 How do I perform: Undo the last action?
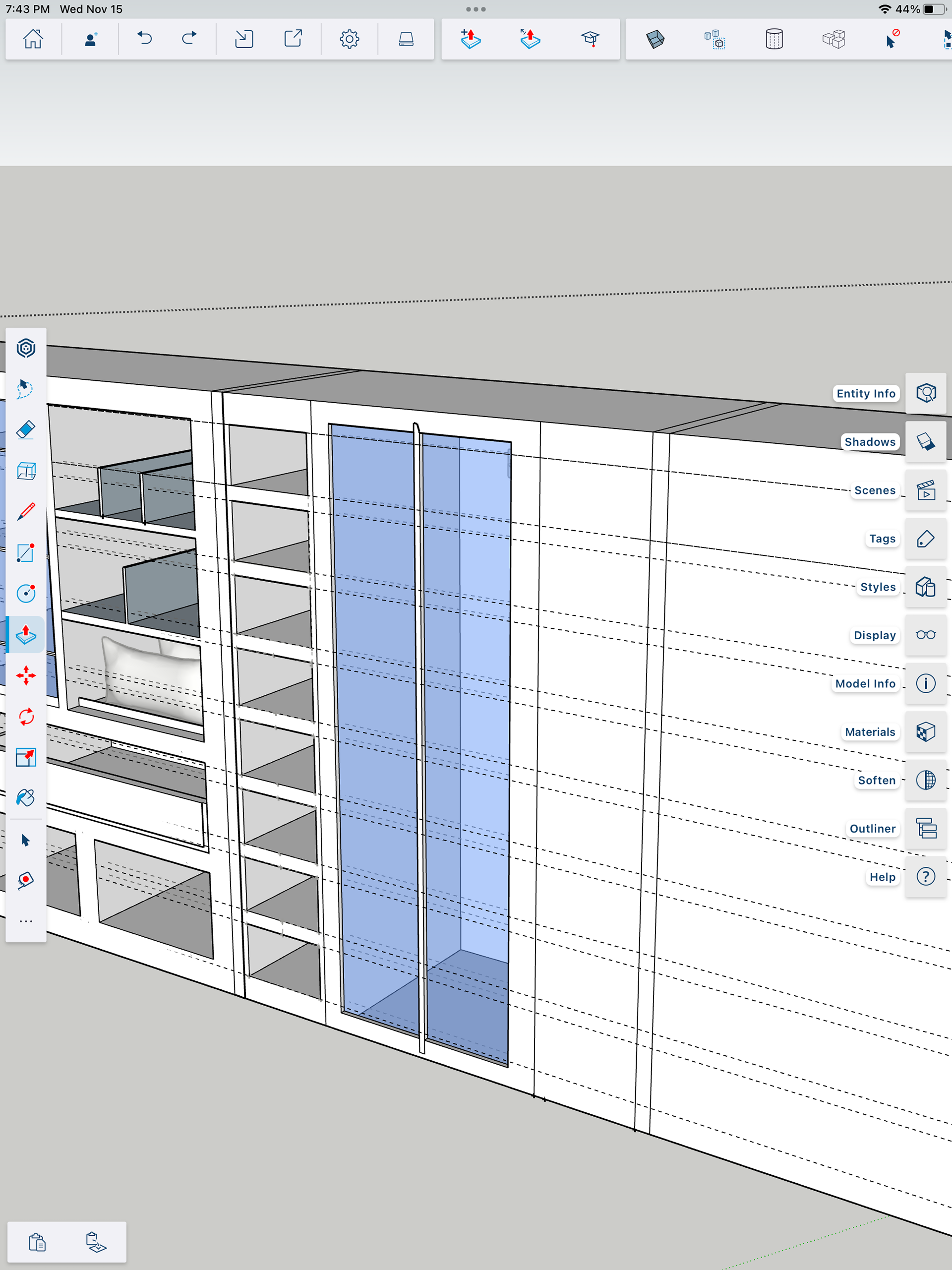click(x=145, y=39)
